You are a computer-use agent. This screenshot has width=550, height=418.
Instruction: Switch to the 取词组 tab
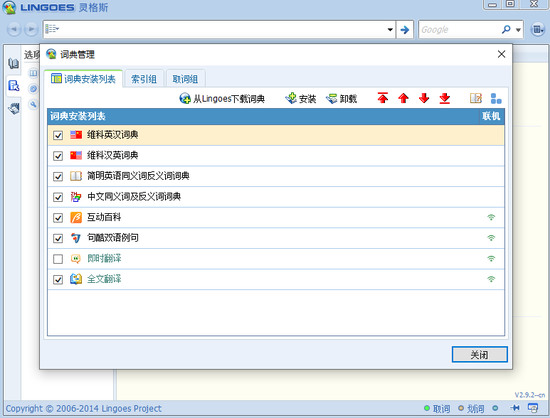[x=185, y=79]
